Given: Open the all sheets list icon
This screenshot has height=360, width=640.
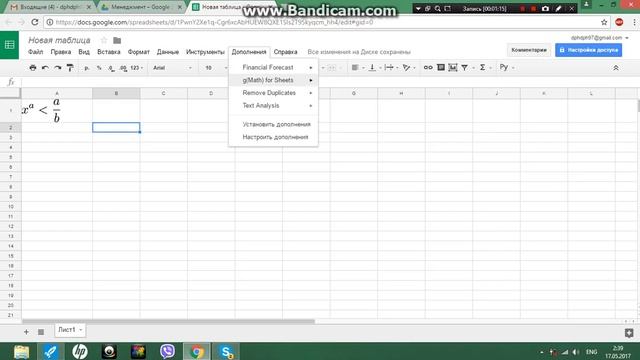Looking at the screenshot, I should (41, 332).
